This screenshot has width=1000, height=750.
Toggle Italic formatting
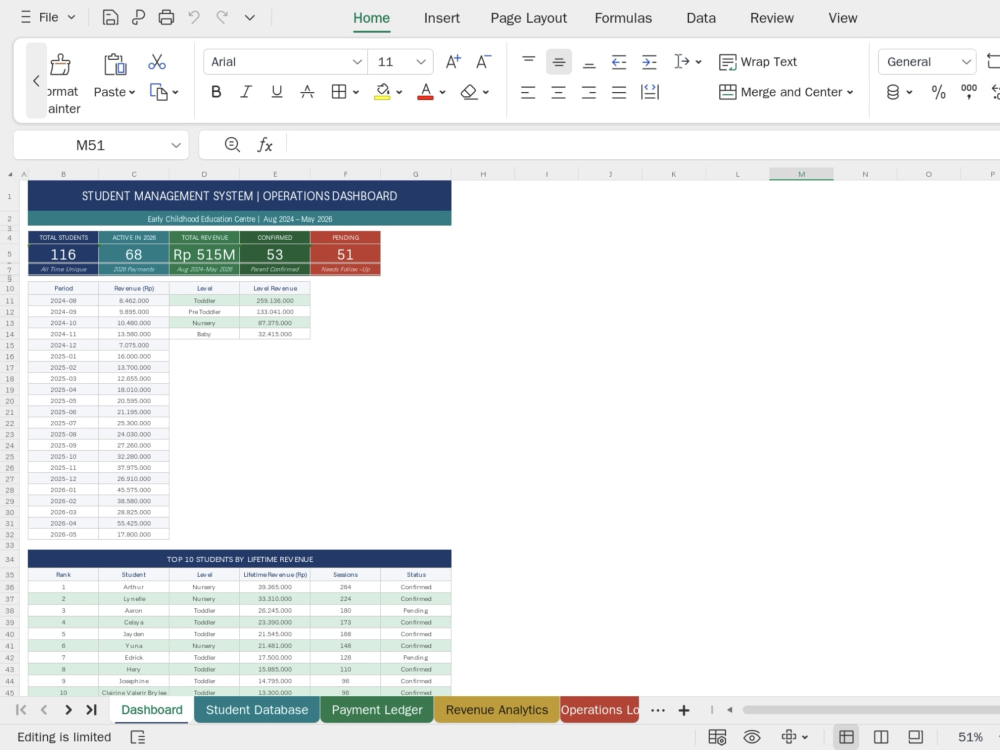246,92
